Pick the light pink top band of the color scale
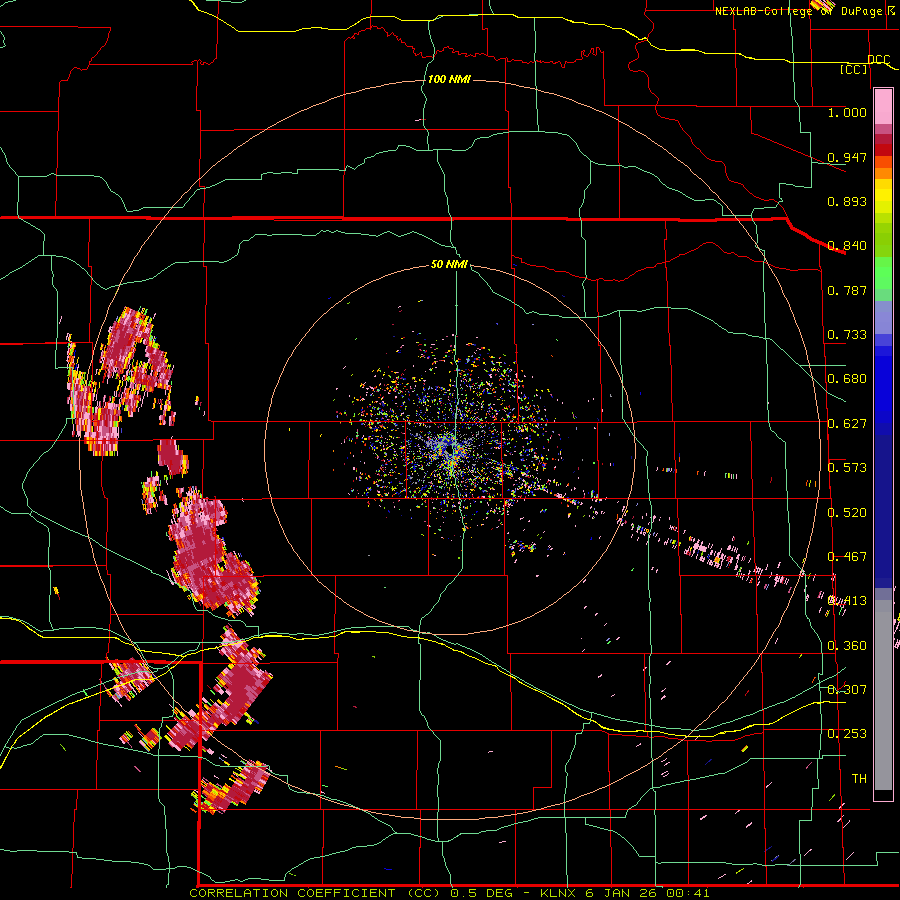The width and height of the screenshot is (900, 900). 883,107
